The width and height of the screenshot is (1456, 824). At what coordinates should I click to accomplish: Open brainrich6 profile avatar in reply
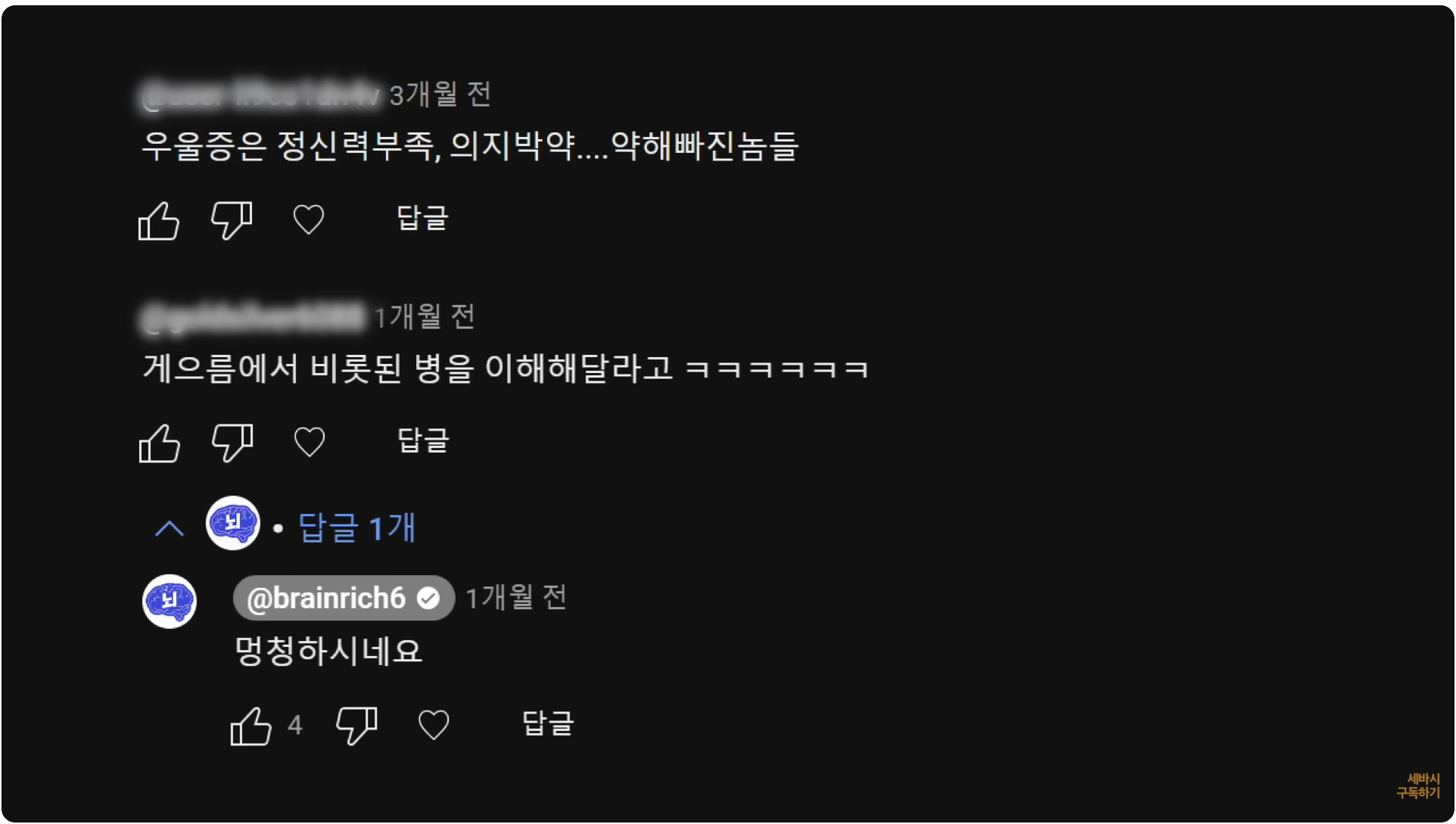(x=170, y=602)
